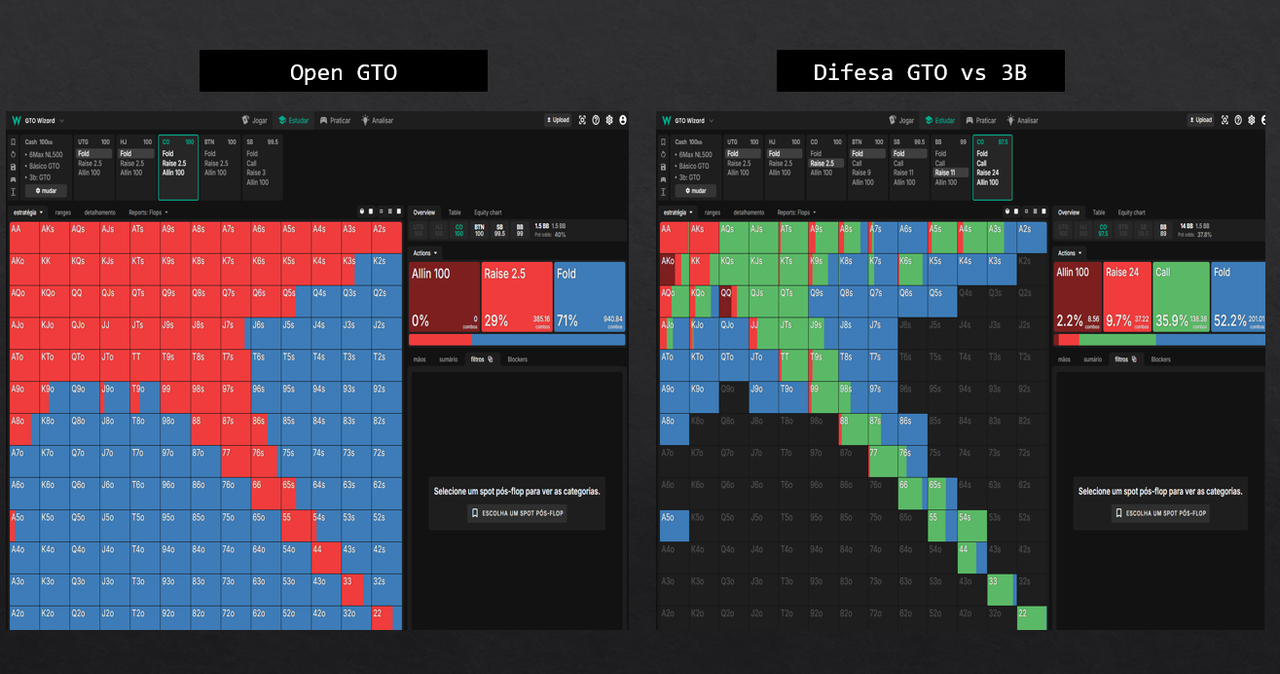Click the help icon in the Difesa GTO window
Screen dimensions: 1280x674
(x=1240, y=120)
